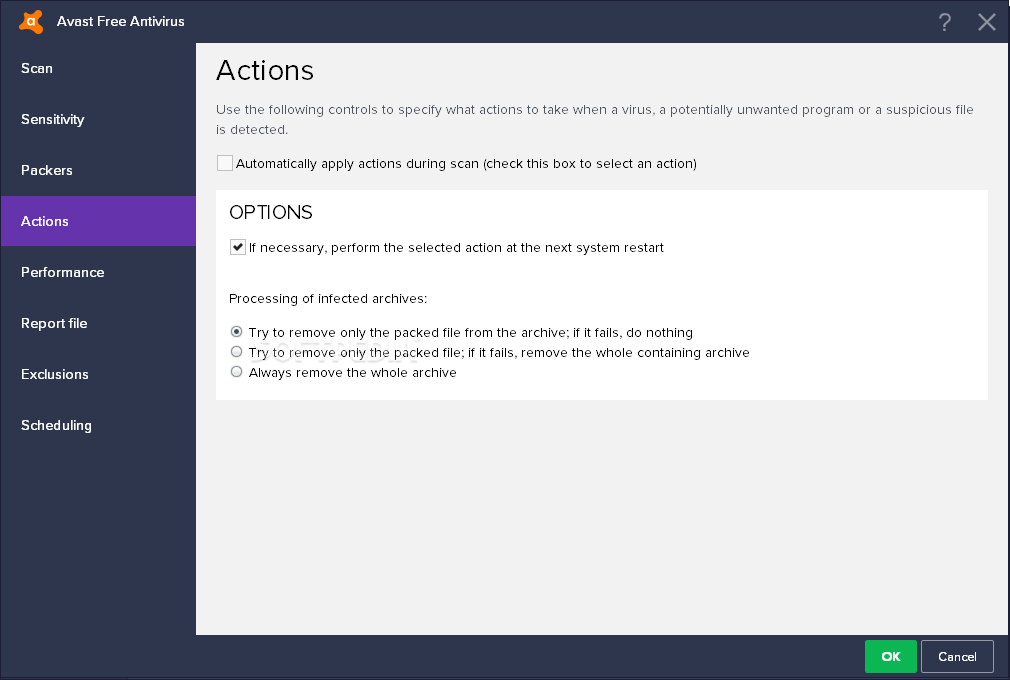
Task: Open help with the question mark icon
Action: pyautogui.click(x=945, y=22)
